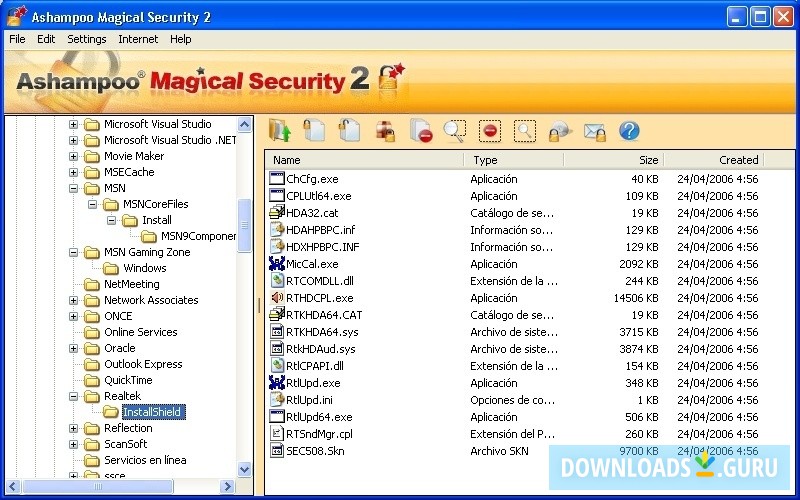Expand the Microsoft Visual Studio folder node
This screenshot has width=800, height=500.
coord(73,124)
